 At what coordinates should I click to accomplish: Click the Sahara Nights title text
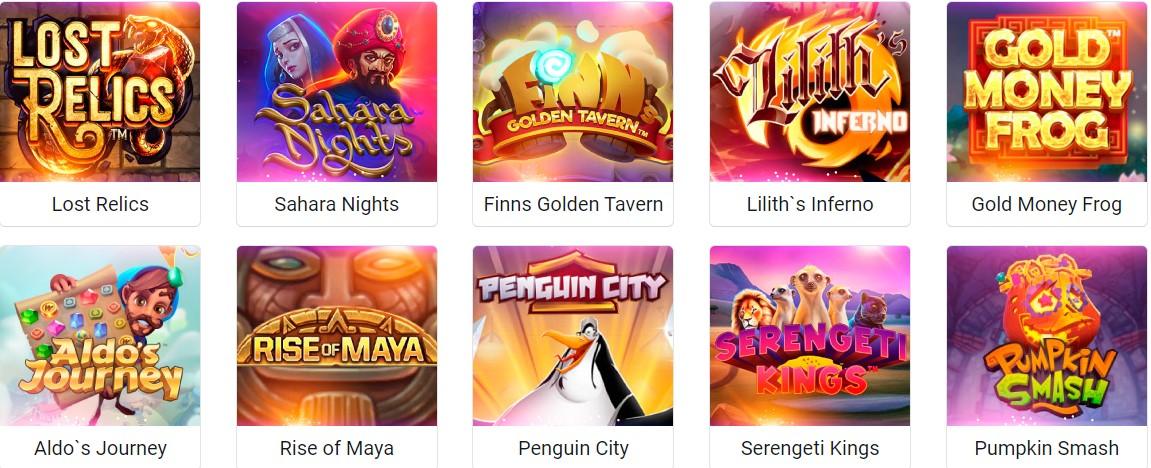tap(337, 204)
